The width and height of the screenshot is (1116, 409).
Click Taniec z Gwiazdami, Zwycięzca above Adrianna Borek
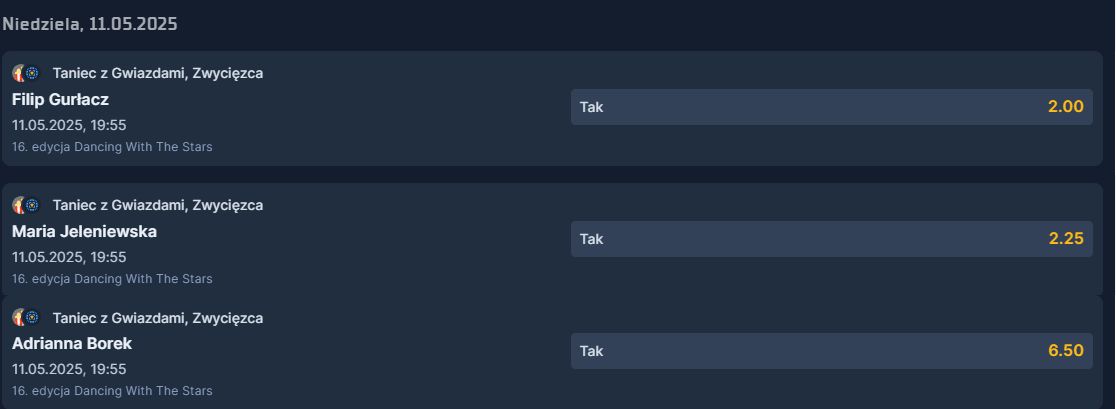[158, 318]
